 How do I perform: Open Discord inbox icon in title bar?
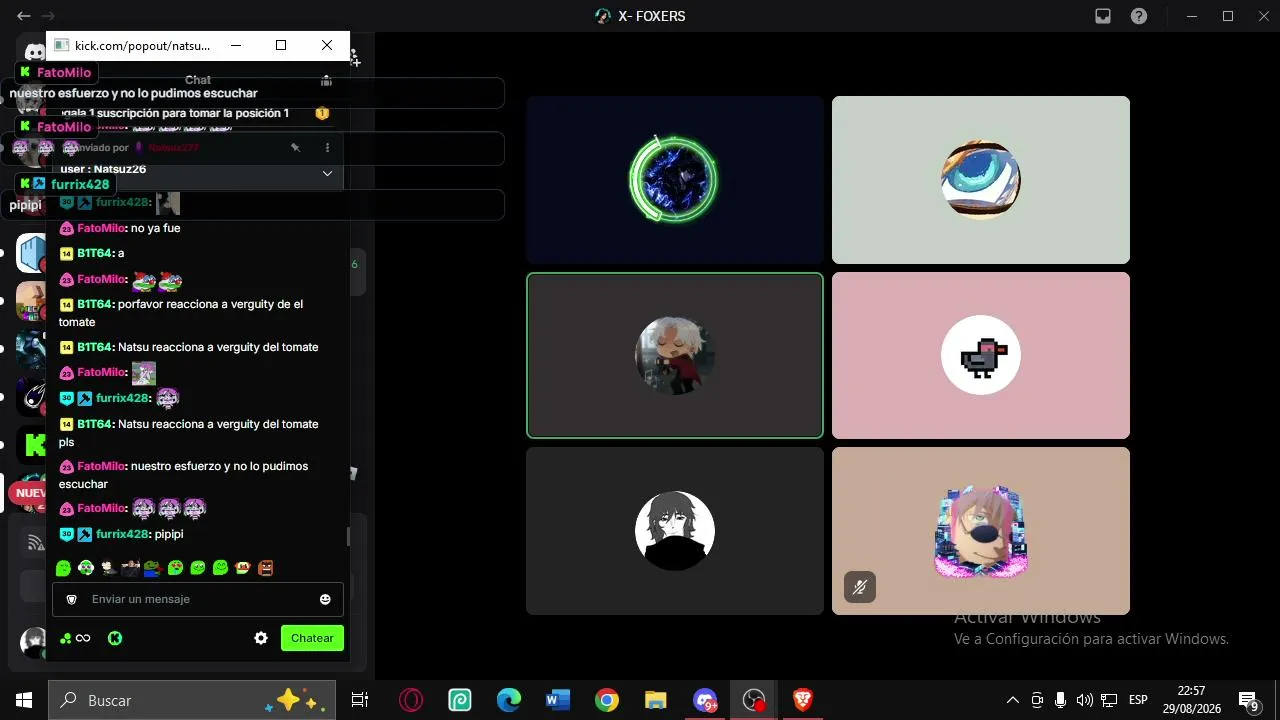tap(1103, 16)
